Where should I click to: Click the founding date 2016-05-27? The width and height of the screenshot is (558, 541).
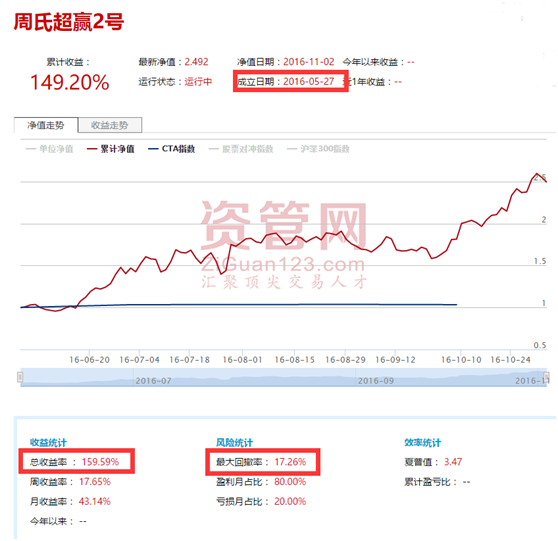coord(309,82)
